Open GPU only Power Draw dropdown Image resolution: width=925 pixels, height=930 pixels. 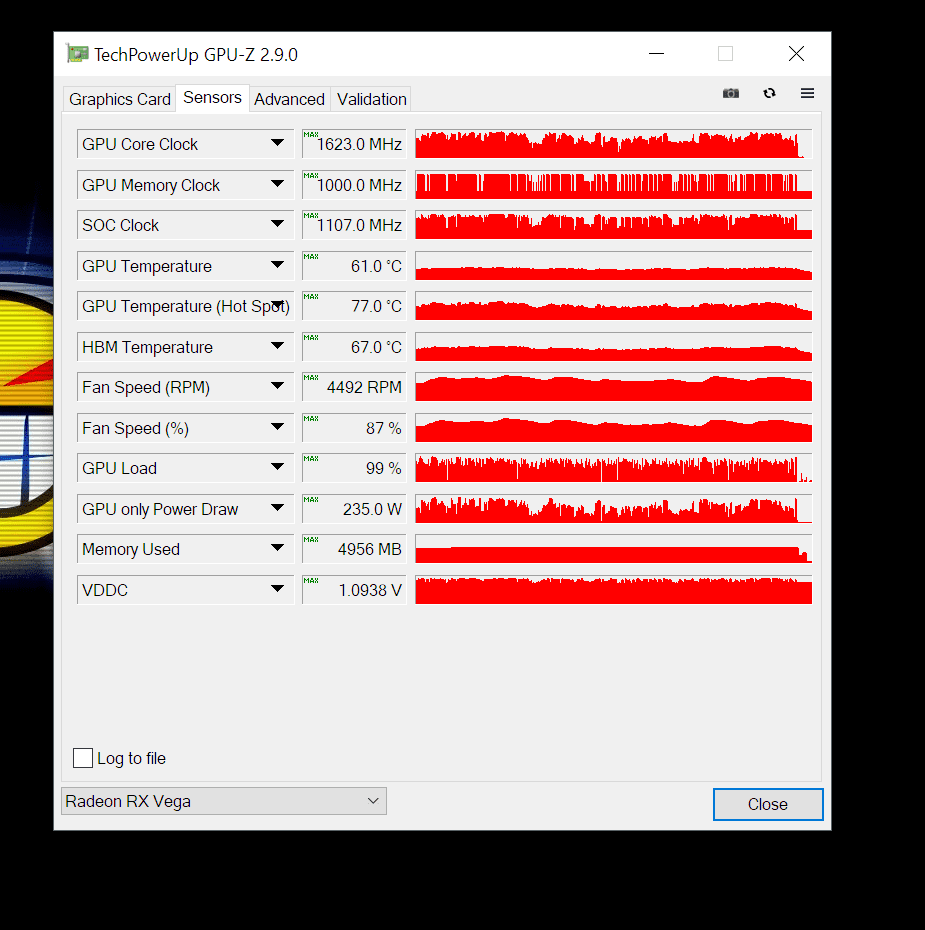coord(277,508)
